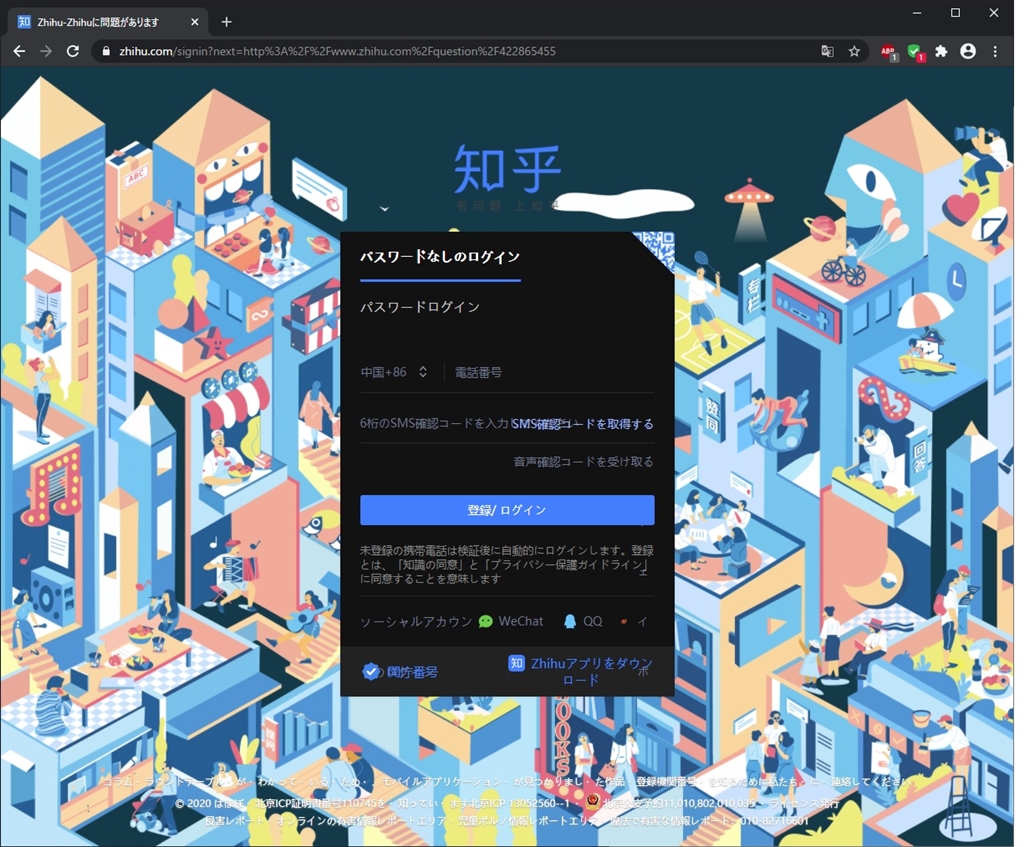
Task: Open the extensions puzzle menu
Action: [x=941, y=51]
